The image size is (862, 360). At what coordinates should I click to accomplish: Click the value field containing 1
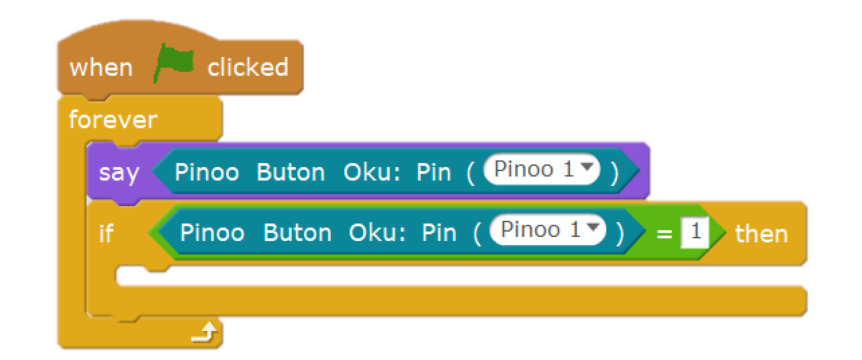click(695, 232)
